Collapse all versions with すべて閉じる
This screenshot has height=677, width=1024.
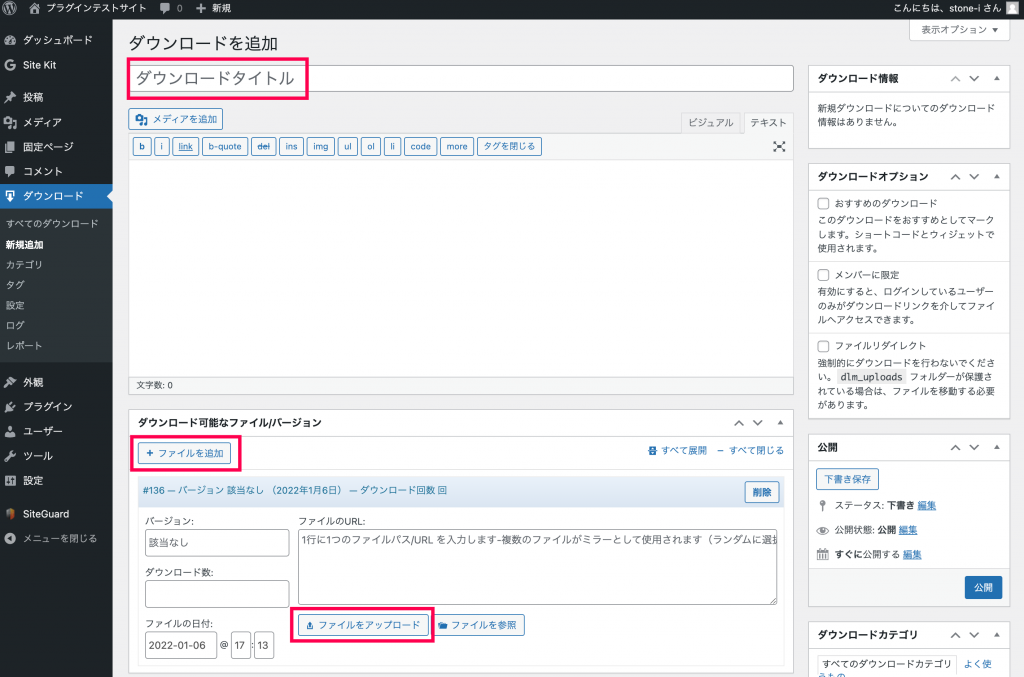coord(750,450)
